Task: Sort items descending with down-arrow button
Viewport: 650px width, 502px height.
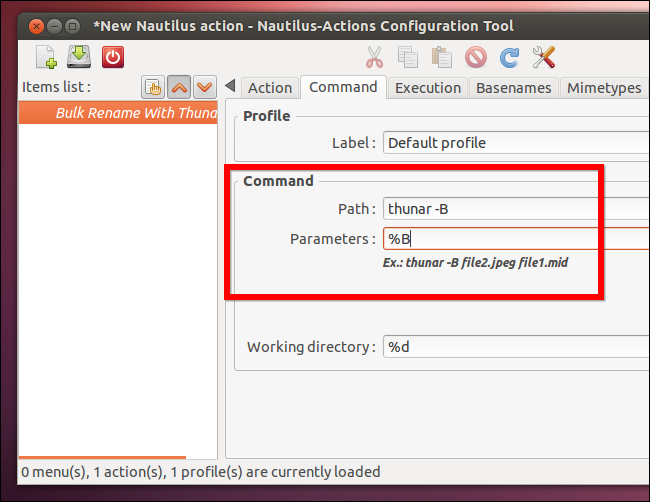Action: [x=205, y=87]
